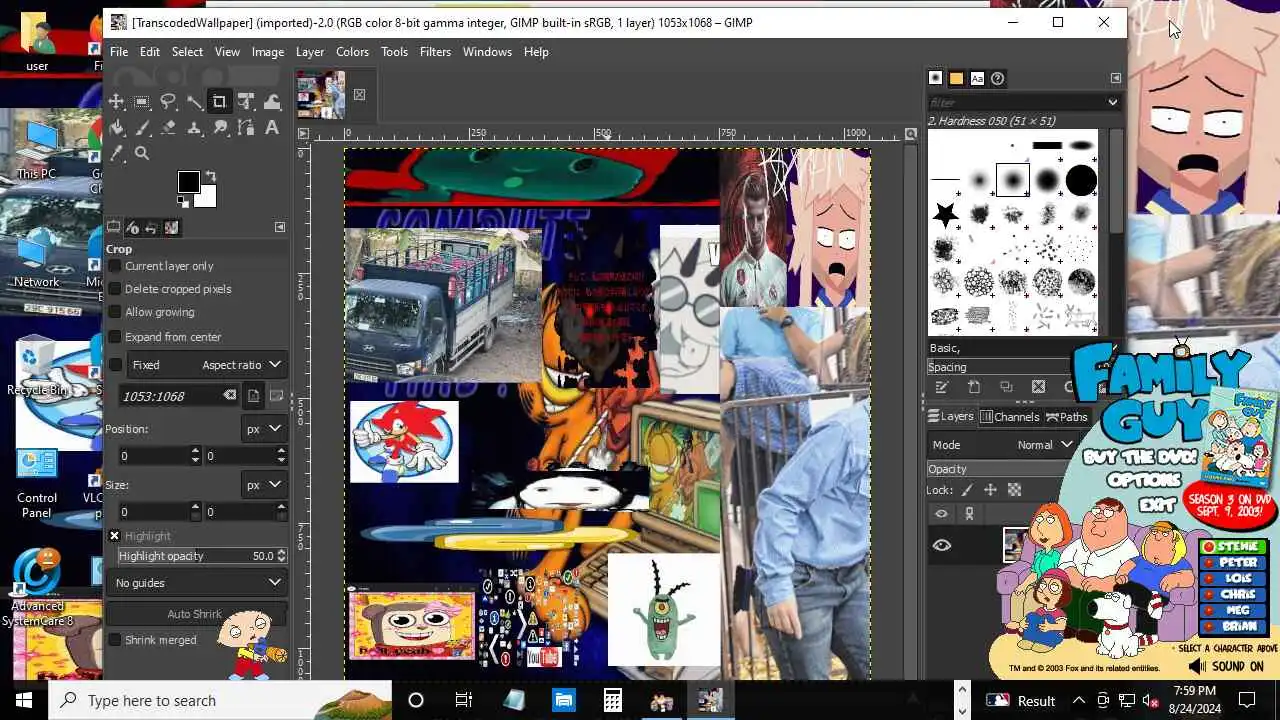This screenshot has width=1280, height=720.
Task: Click the background white color swatch
Action: [207, 198]
